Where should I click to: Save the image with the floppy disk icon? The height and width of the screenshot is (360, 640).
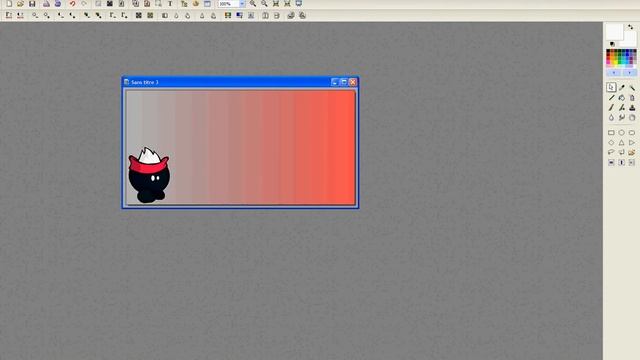[32, 4]
